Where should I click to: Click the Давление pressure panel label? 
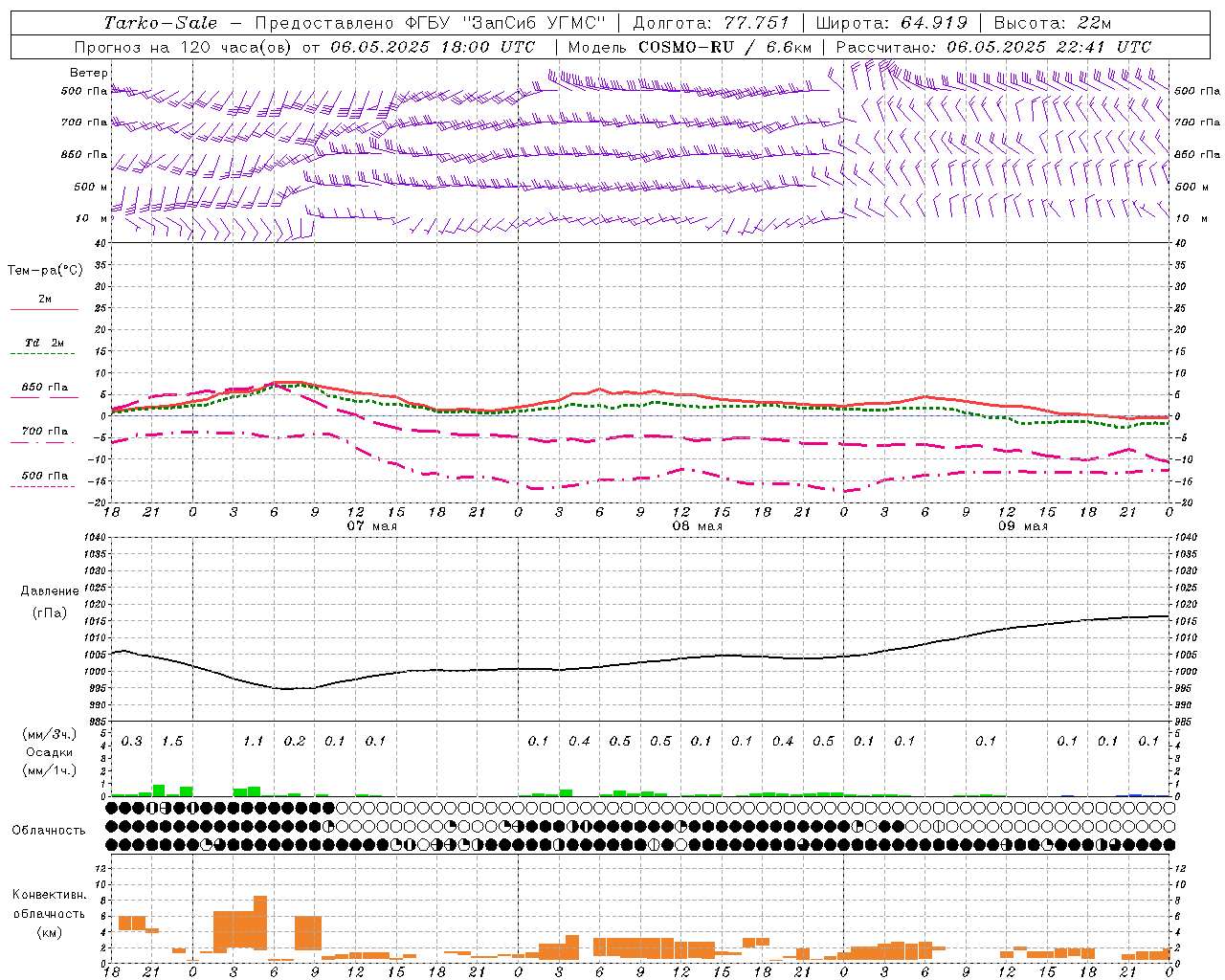(x=50, y=591)
